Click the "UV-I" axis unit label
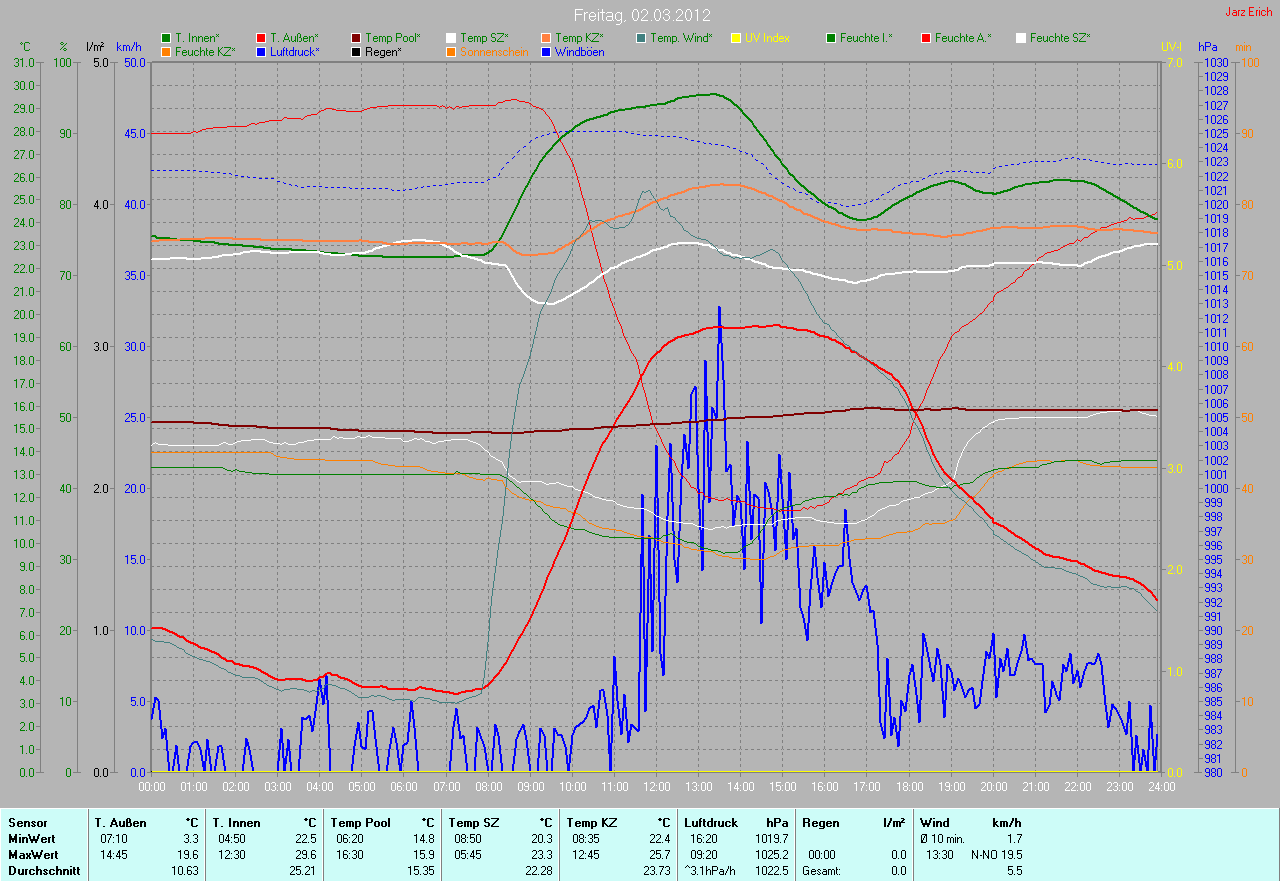Viewport: 1280px width, 881px height. (1170, 47)
